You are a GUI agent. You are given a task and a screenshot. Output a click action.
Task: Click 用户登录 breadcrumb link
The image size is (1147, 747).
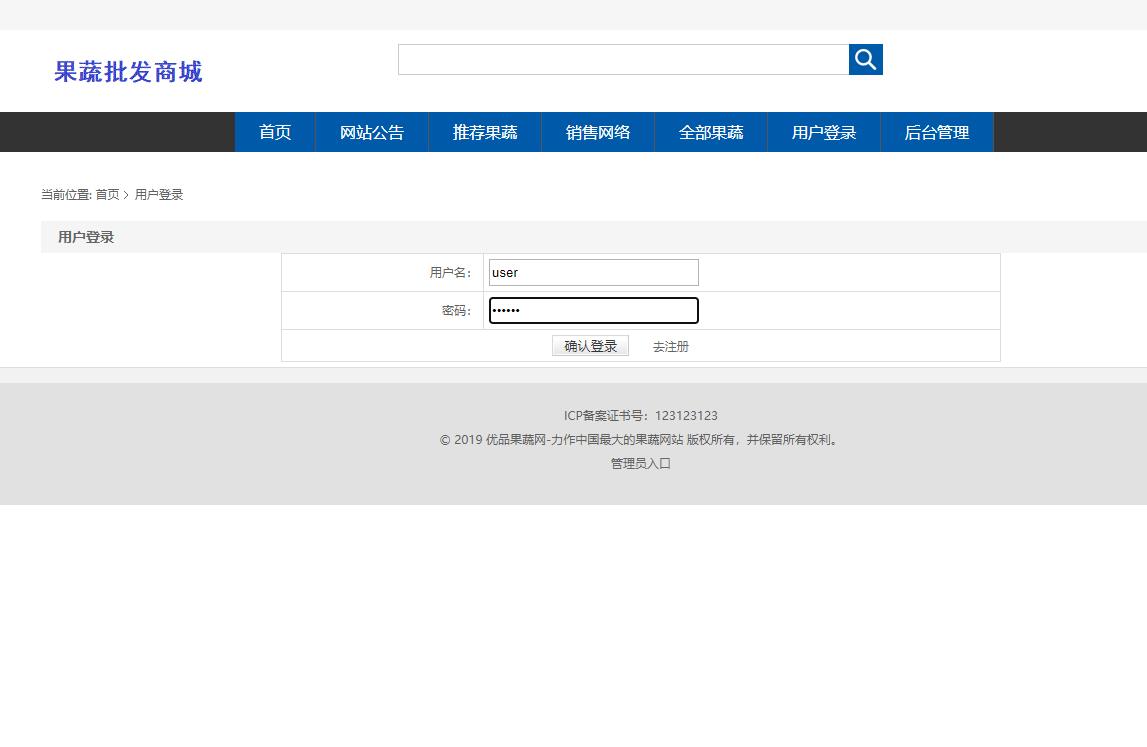[158, 194]
